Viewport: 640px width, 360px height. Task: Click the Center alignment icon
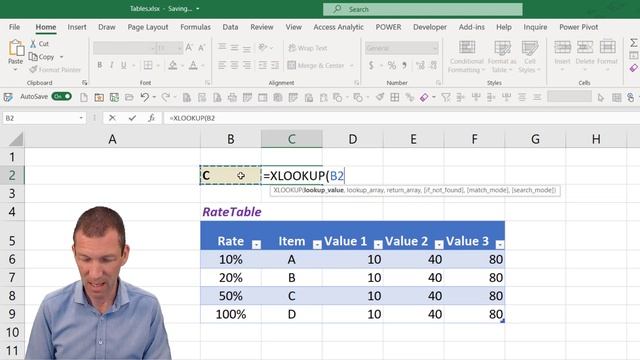(x=234, y=65)
